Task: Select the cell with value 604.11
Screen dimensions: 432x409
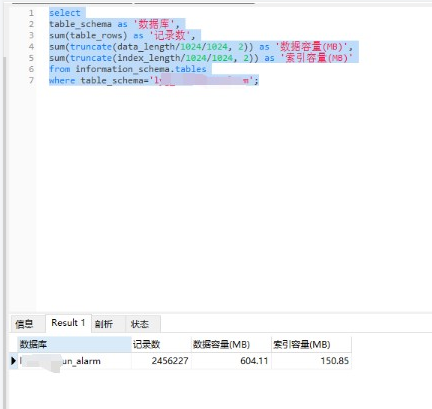Action: pos(231,361)
